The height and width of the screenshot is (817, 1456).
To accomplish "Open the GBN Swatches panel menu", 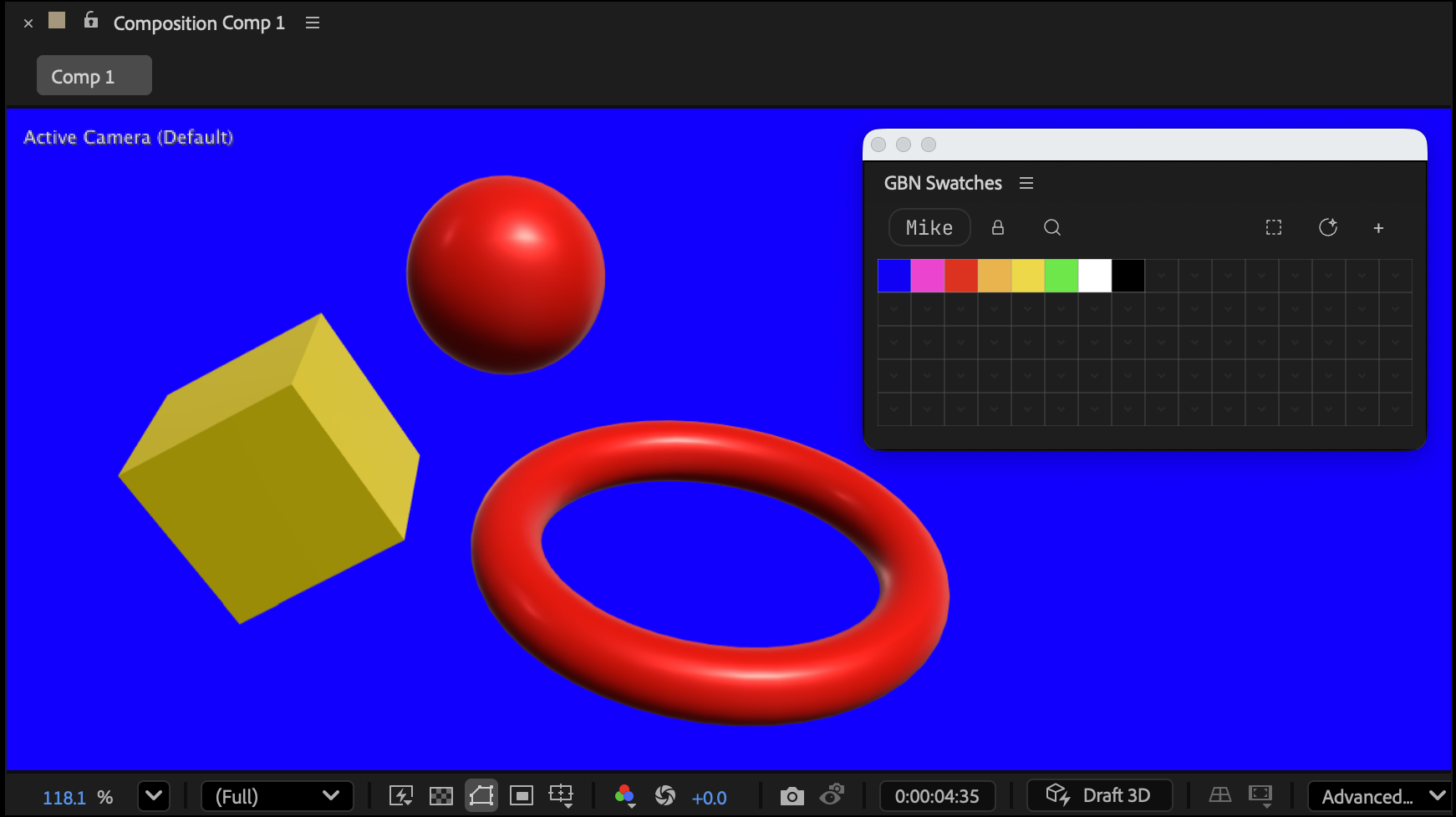I will click(x=1026, y=183).
